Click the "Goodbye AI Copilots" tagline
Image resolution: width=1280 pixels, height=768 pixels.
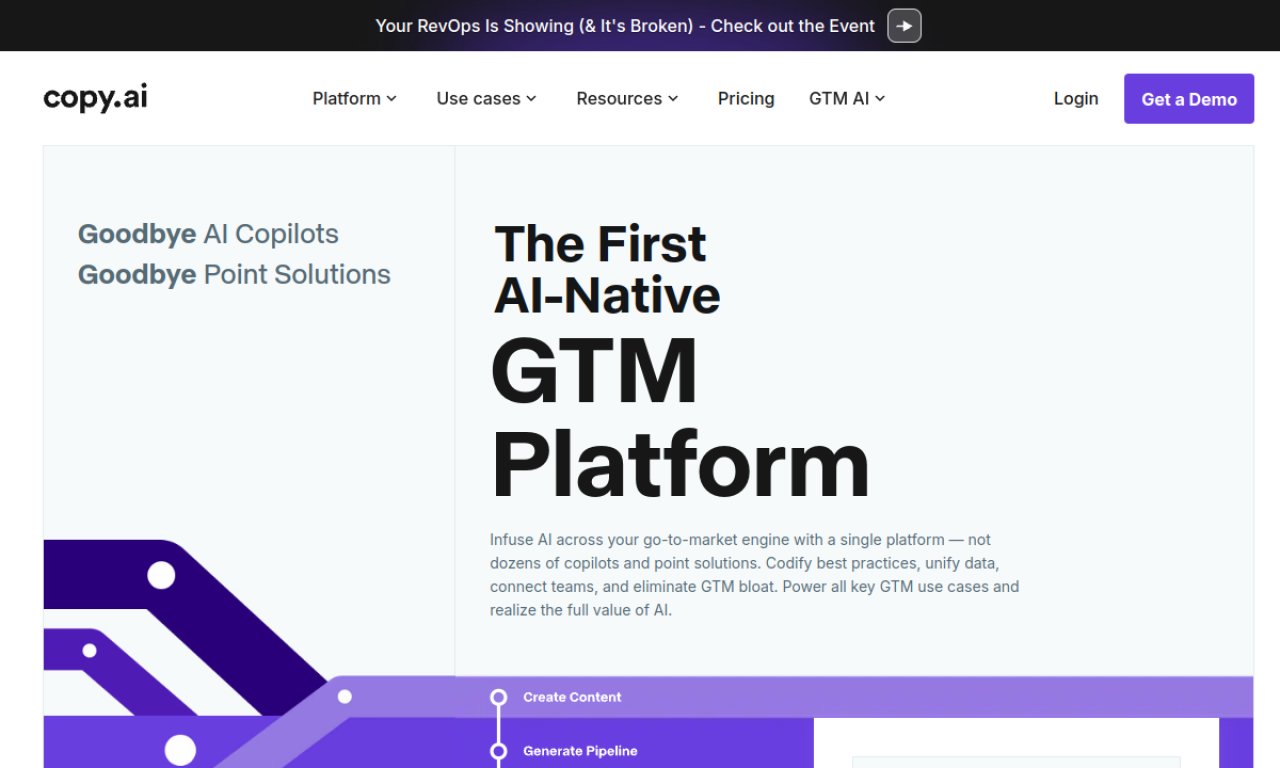tap(208, 234)
